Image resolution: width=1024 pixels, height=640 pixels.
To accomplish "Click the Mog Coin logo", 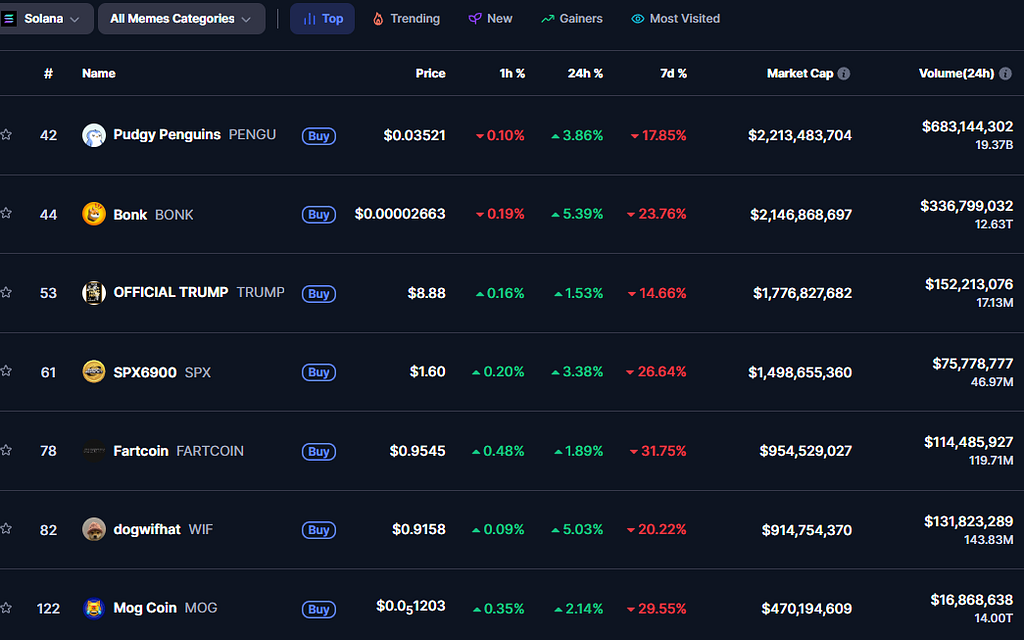I will click(94, 608).
